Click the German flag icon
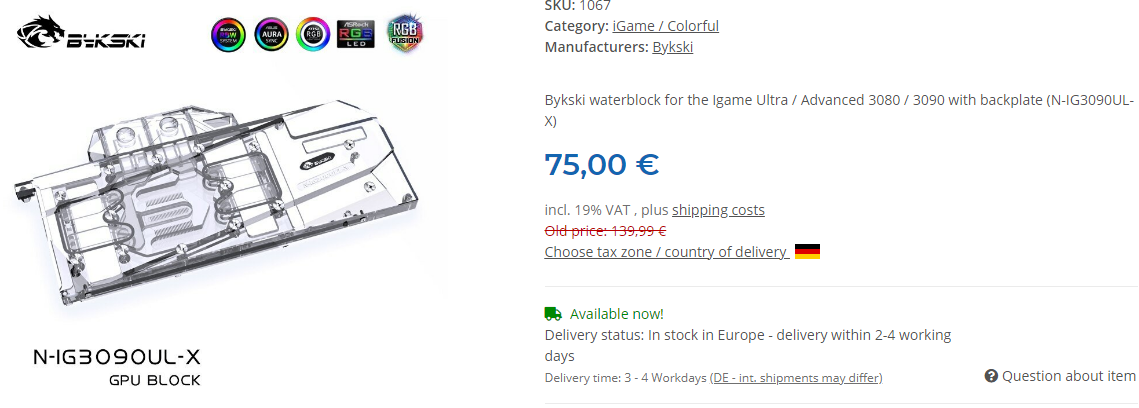Image resolution: width=1139 pixels, height=408 pixels. (x=807, y=252)
